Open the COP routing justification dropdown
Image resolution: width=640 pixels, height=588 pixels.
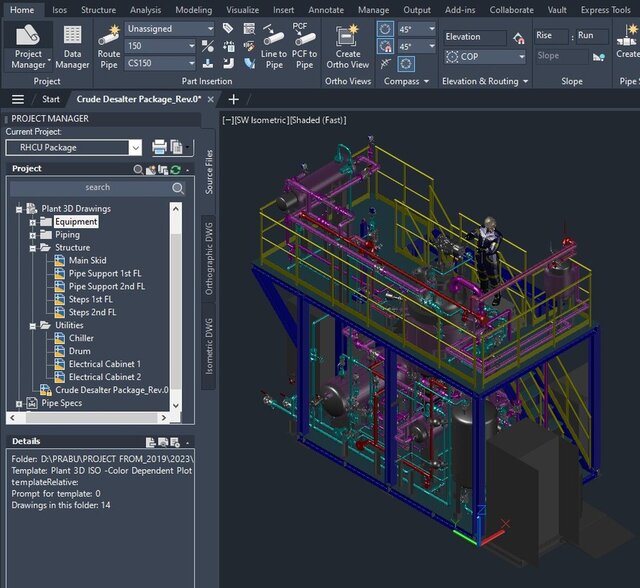point(485,56)
